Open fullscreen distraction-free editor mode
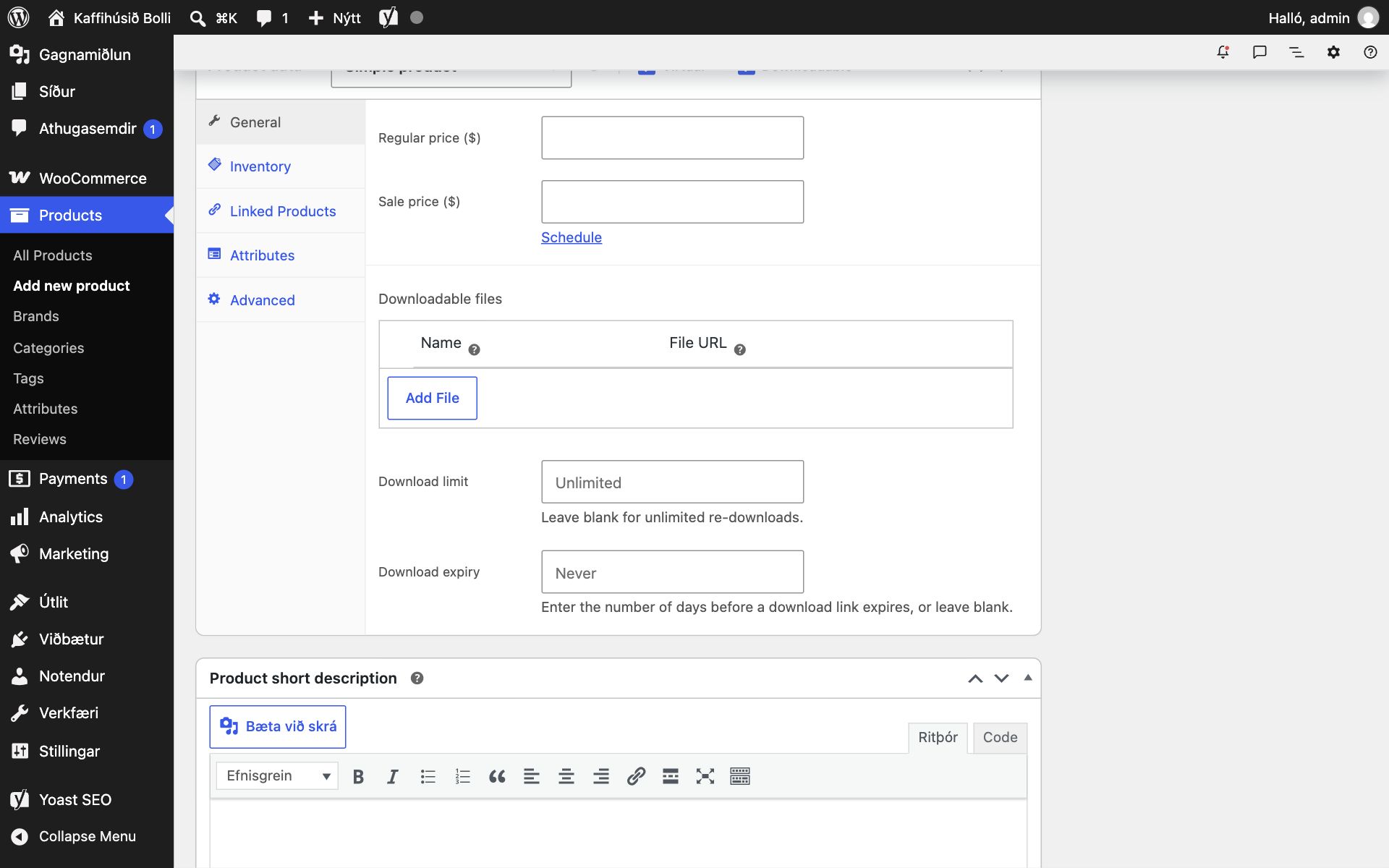This screenshot has width=1389, height=868. [x=705, y=776]
